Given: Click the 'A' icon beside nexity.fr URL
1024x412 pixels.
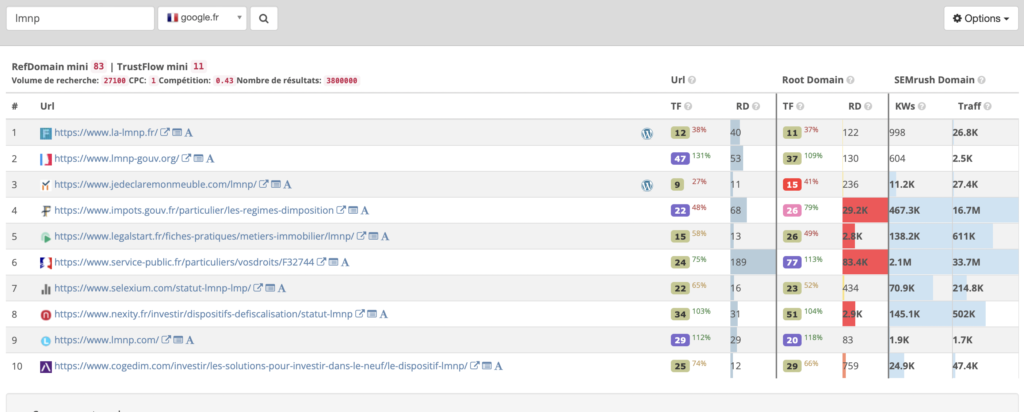Looking at the screenshot, I should [383, 314].
